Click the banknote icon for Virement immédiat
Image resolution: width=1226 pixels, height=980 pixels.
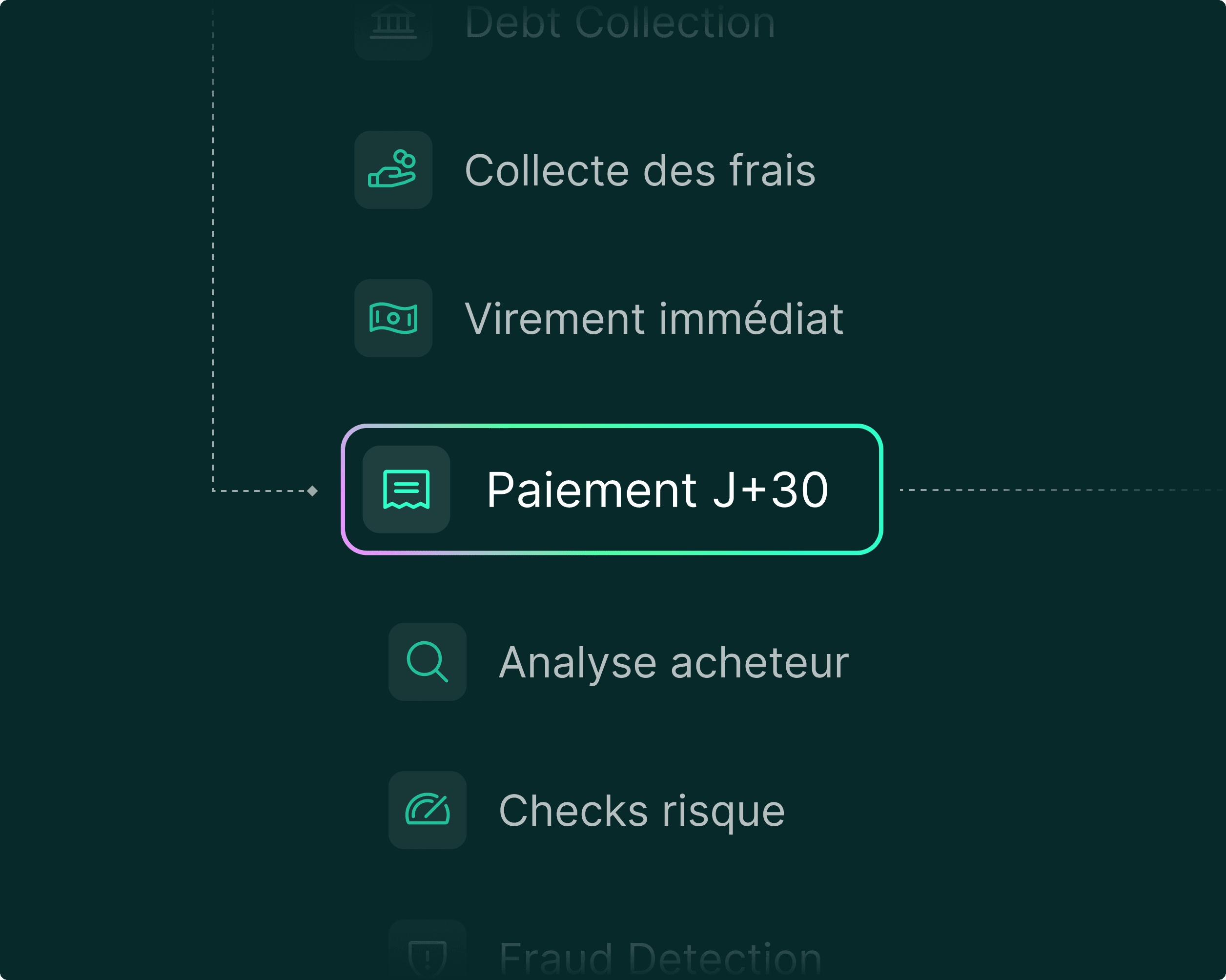pyautogui.click(x=393, y=318)
